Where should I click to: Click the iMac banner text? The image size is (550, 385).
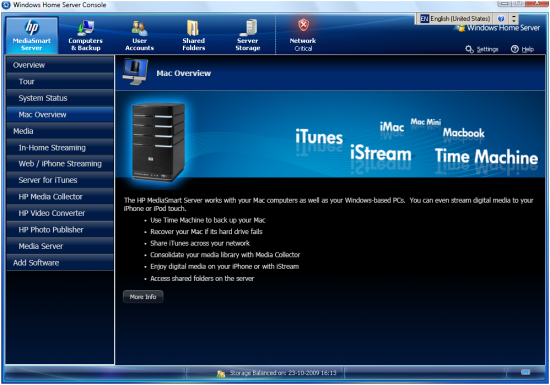click(392, 127)
